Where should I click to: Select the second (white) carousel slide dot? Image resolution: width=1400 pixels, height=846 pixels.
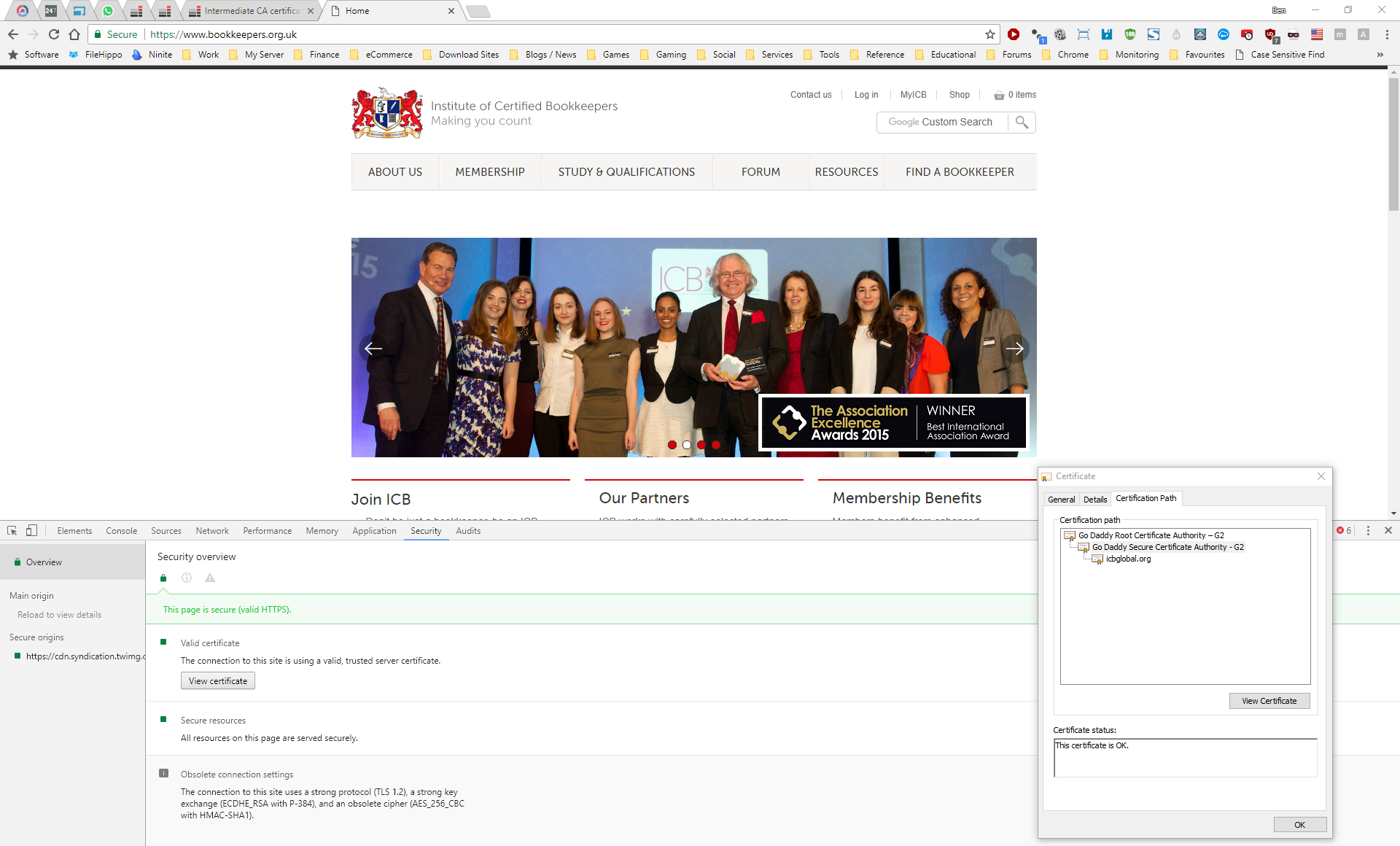[x=687, y=445]
